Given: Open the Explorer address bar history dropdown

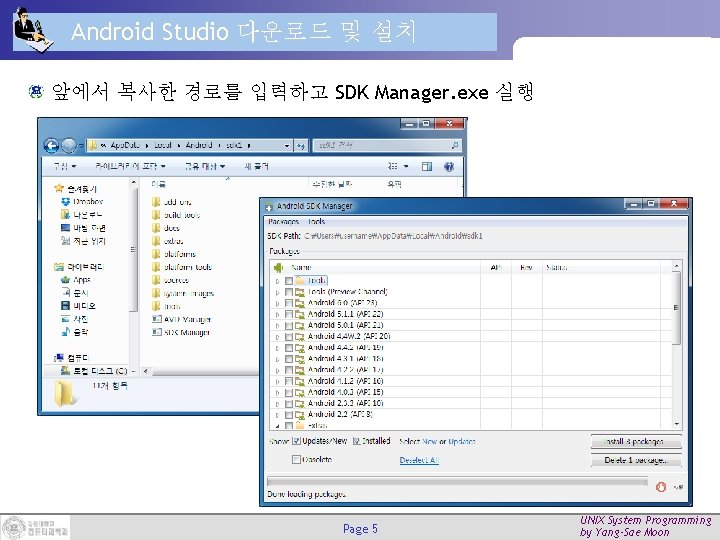Looking at the screenshot, I should click(x=287, y=146).
